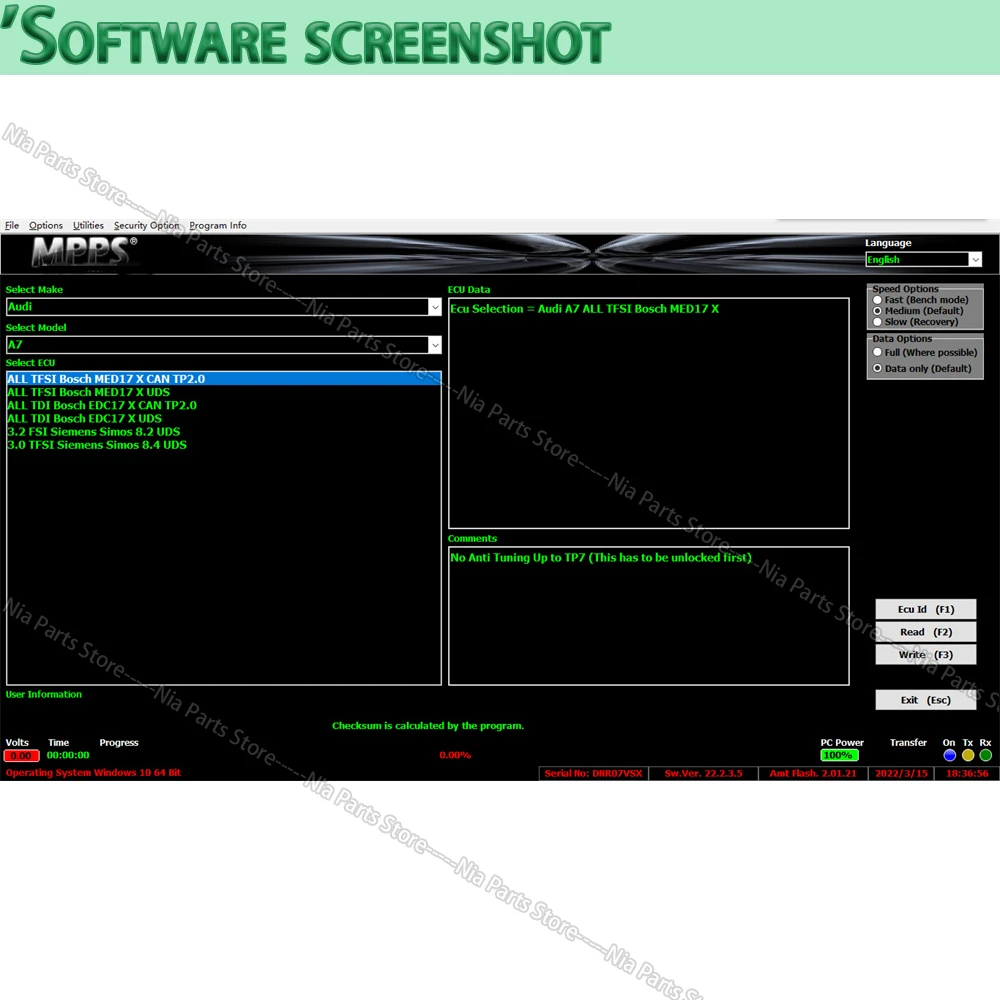
Task: Click the Ecu Id (F1) button
Action: [925, 609]
